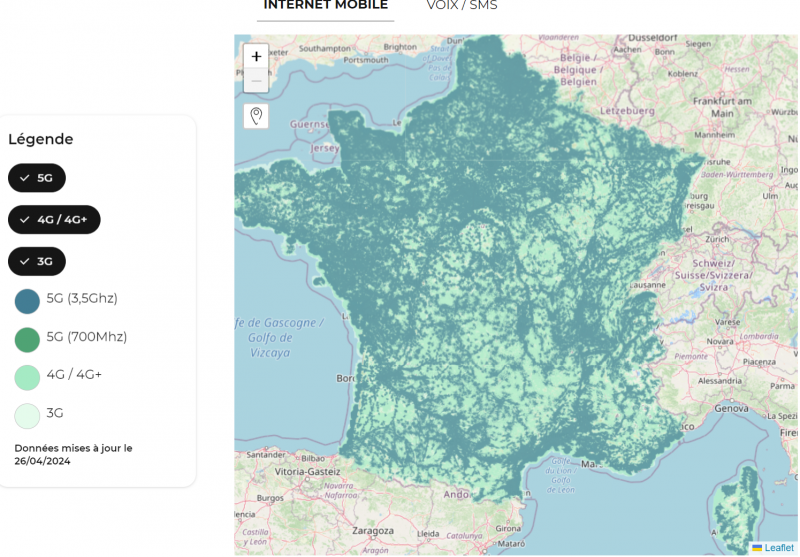Toggle the 4G / 4G+ coverage layer
This screenshot has width=800, height=557.
pos(54,220)
